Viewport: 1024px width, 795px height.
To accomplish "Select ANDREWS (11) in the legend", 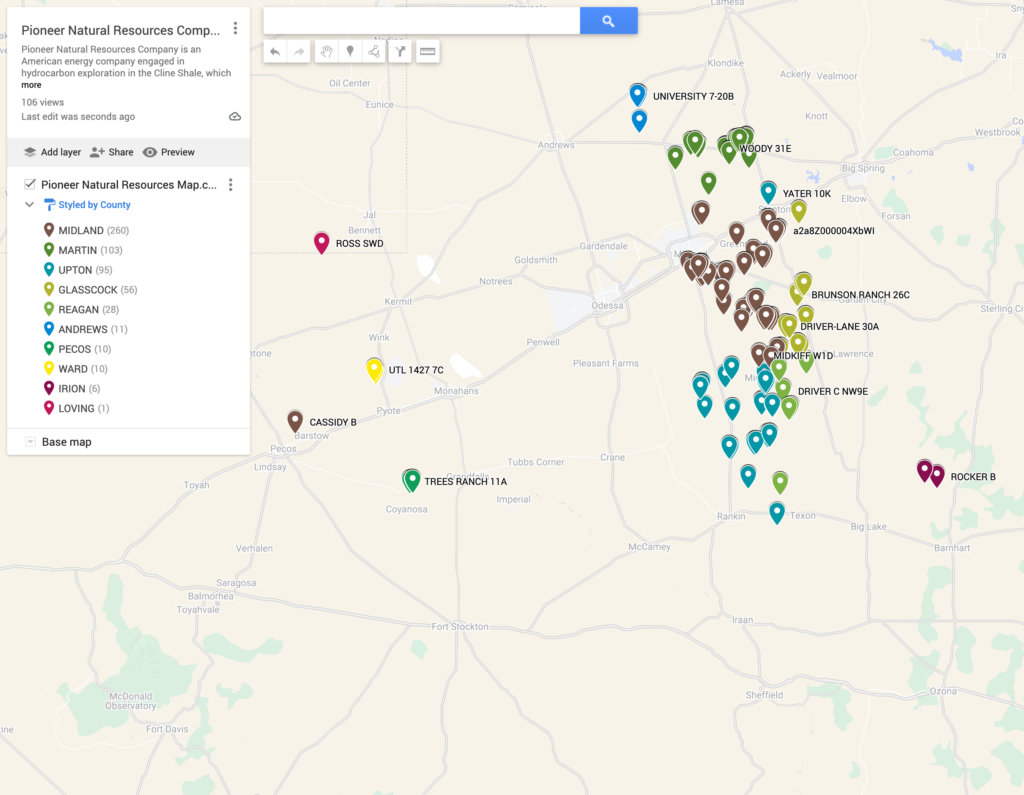I will point(85,329).
